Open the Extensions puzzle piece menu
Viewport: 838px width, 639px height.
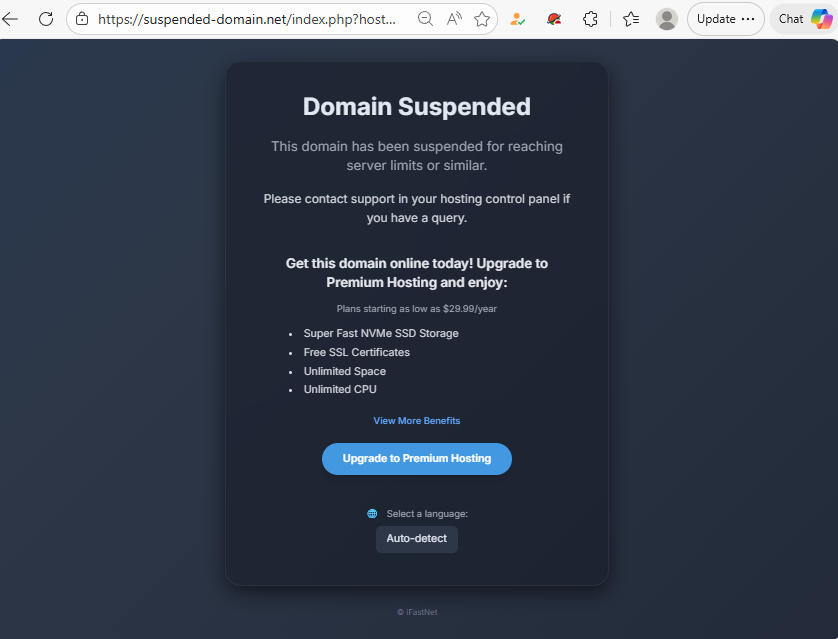coord(590,19)
